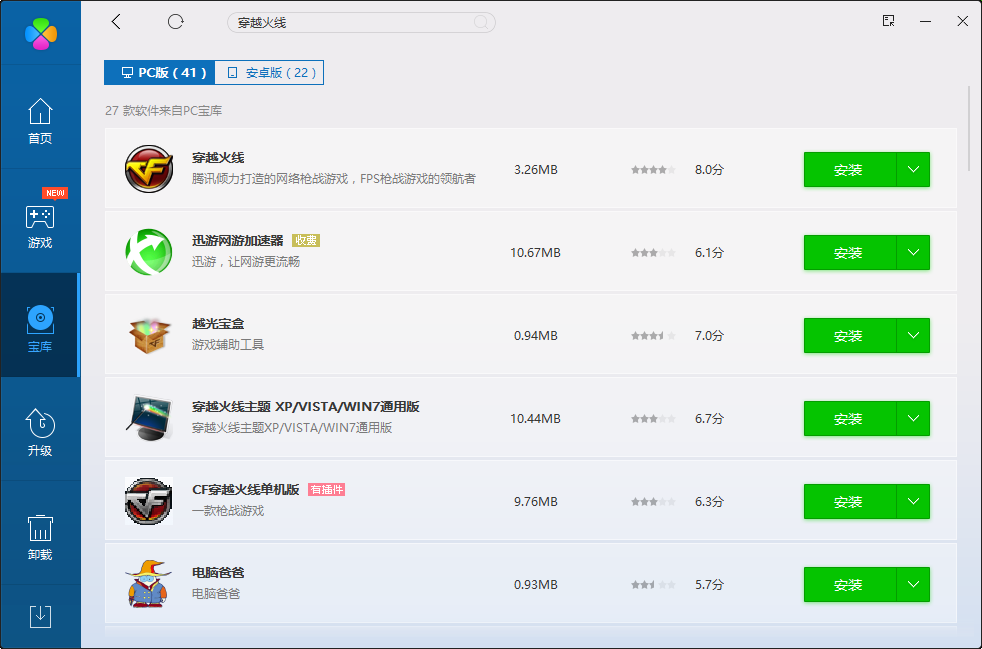Close the window

(x=963, y=21)
